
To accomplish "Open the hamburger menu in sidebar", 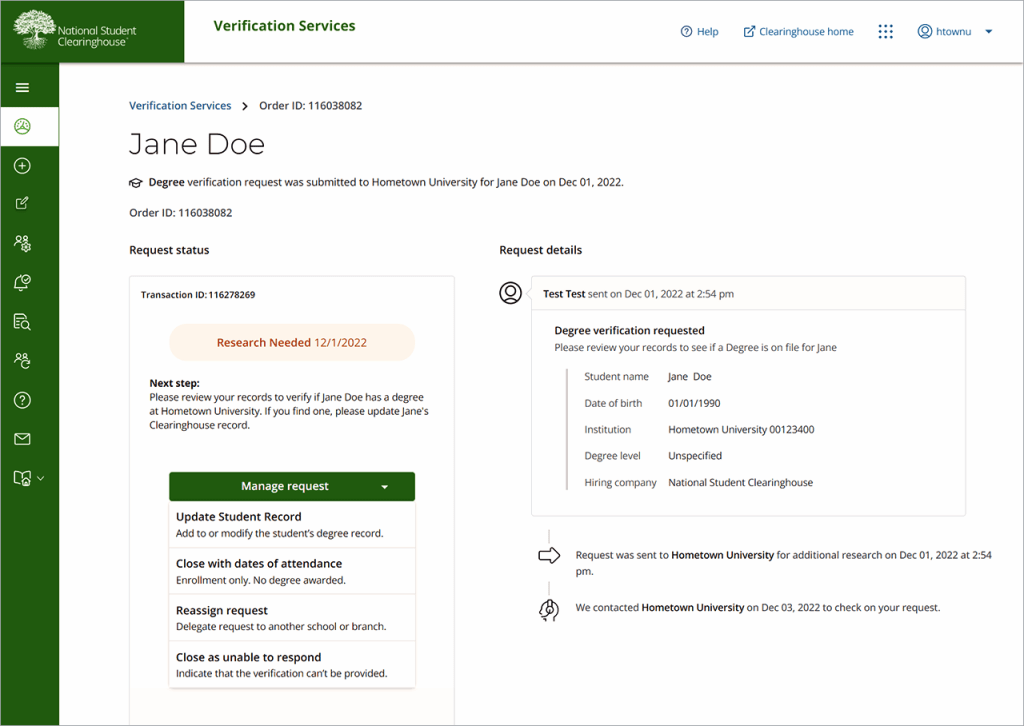I will [22, 87].
